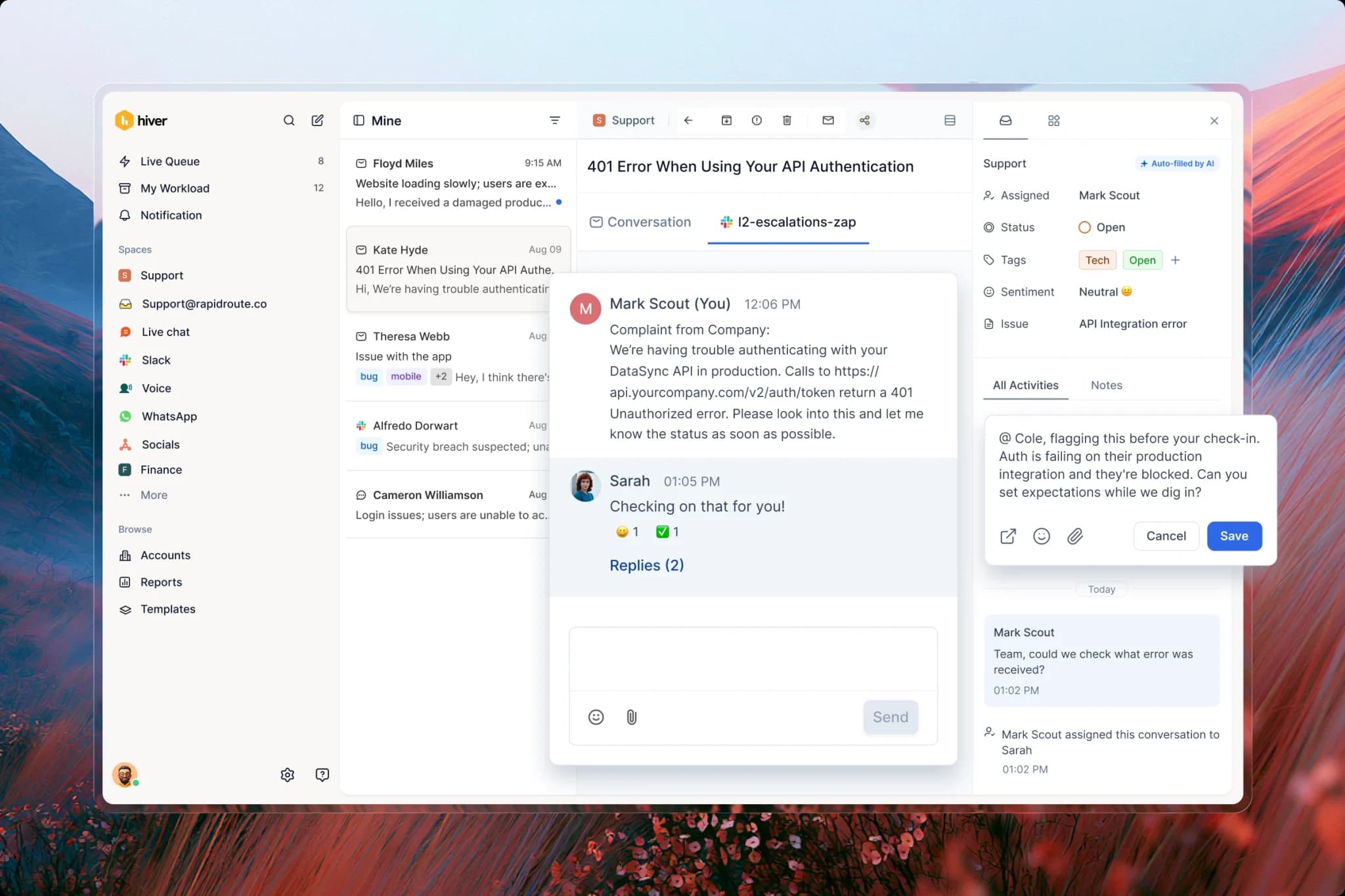Open settings via the gear icon

tap(288, 775)
